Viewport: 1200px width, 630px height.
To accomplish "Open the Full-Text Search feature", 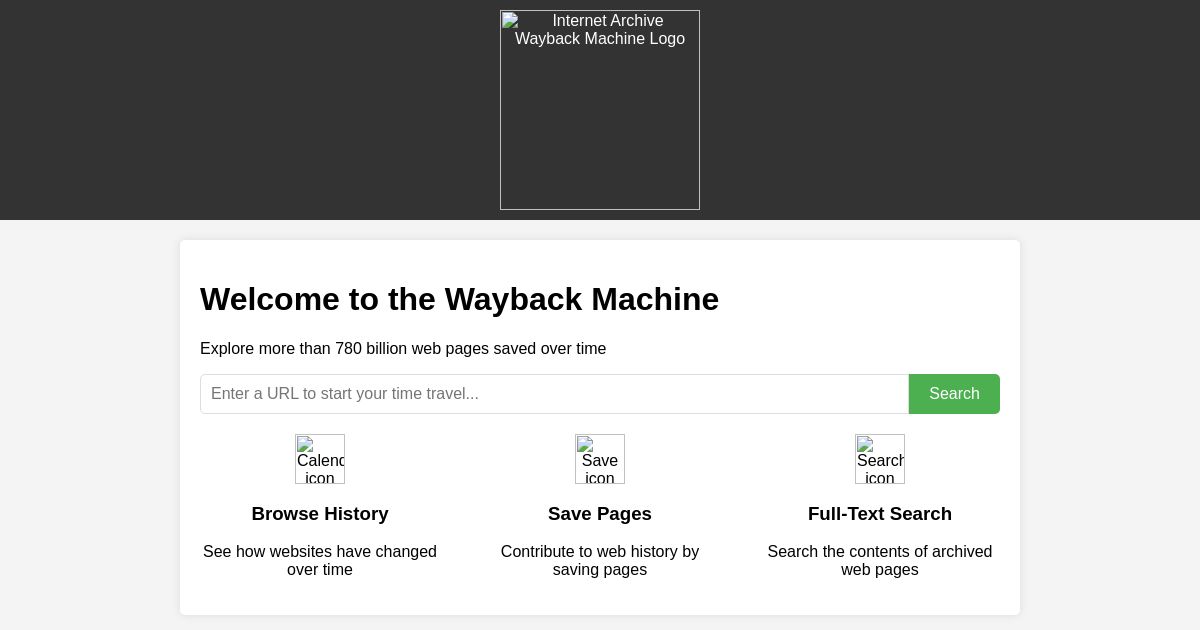I will pos(880,514).
